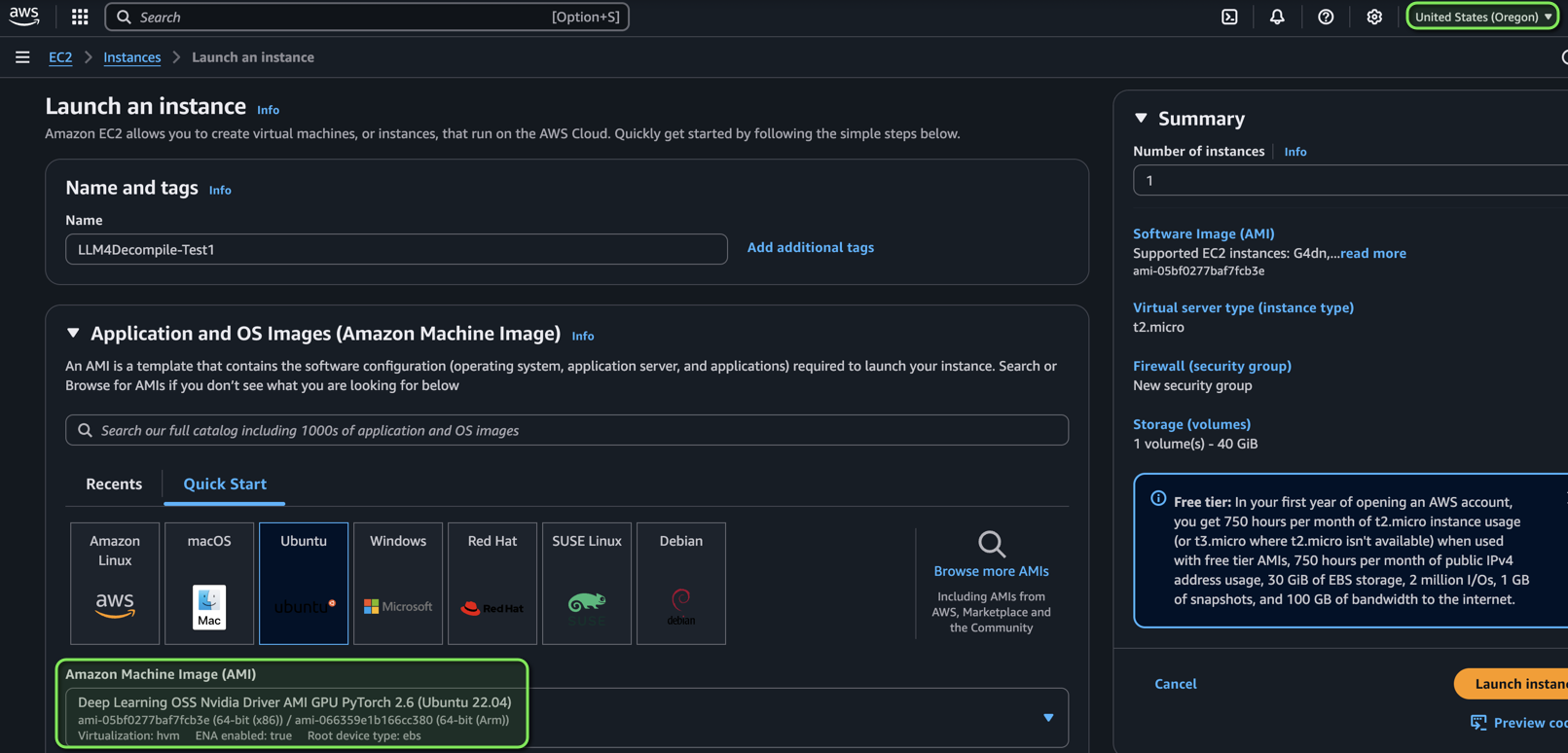Open the CloudShell terminal icon

[x=1230, y=17]
